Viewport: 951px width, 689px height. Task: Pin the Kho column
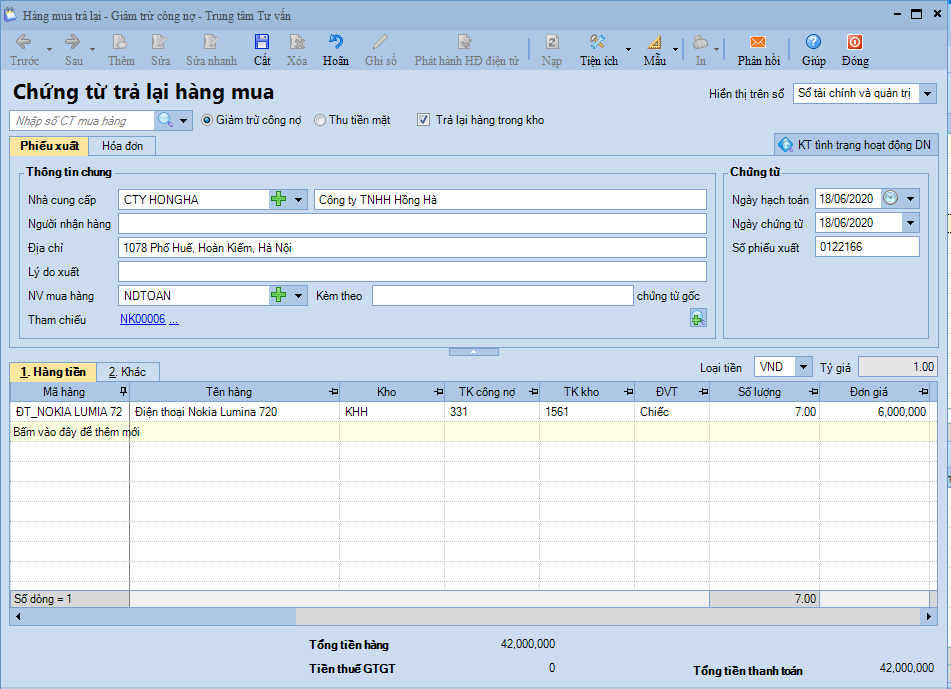(439, 392)
